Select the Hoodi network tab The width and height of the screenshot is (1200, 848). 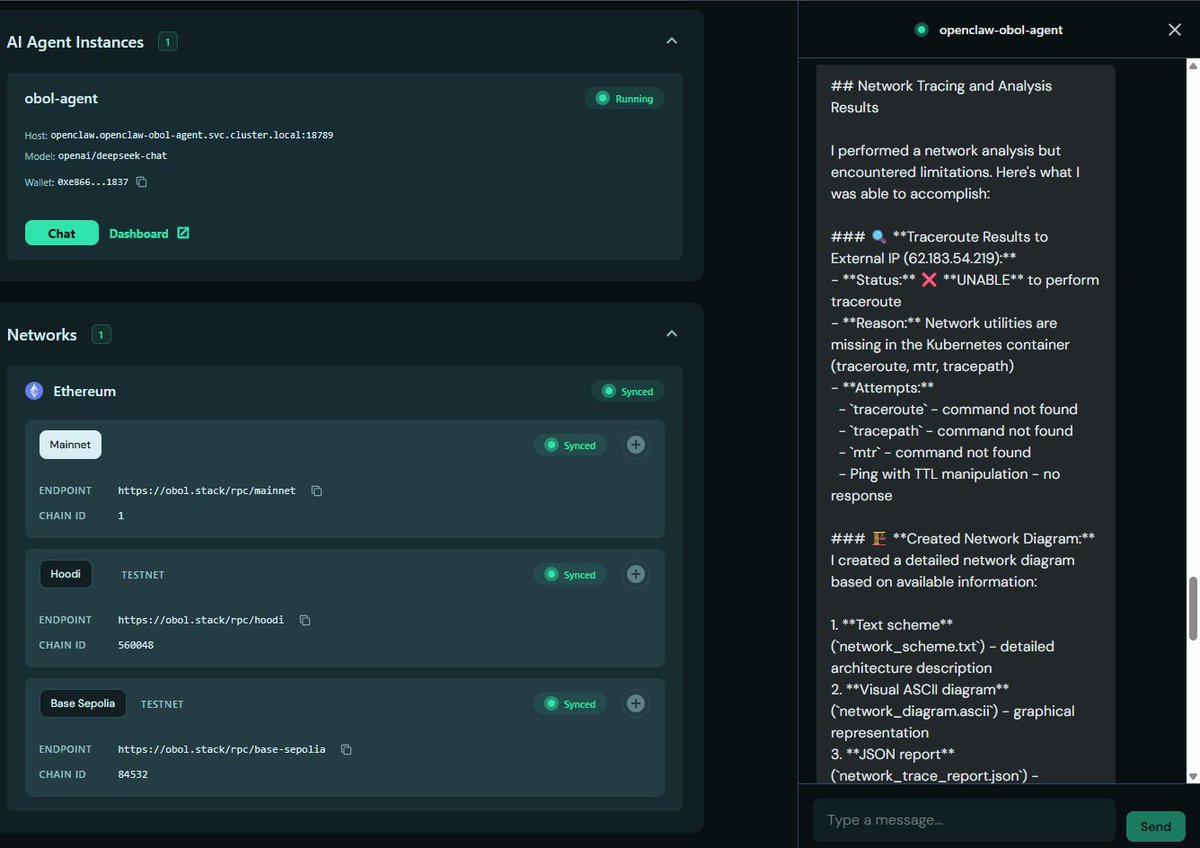click(65, 574)
